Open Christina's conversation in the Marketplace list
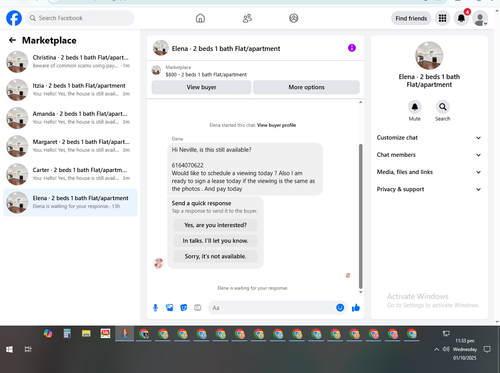The height and width of the screenshot is (373, 500). coord(70,62)
